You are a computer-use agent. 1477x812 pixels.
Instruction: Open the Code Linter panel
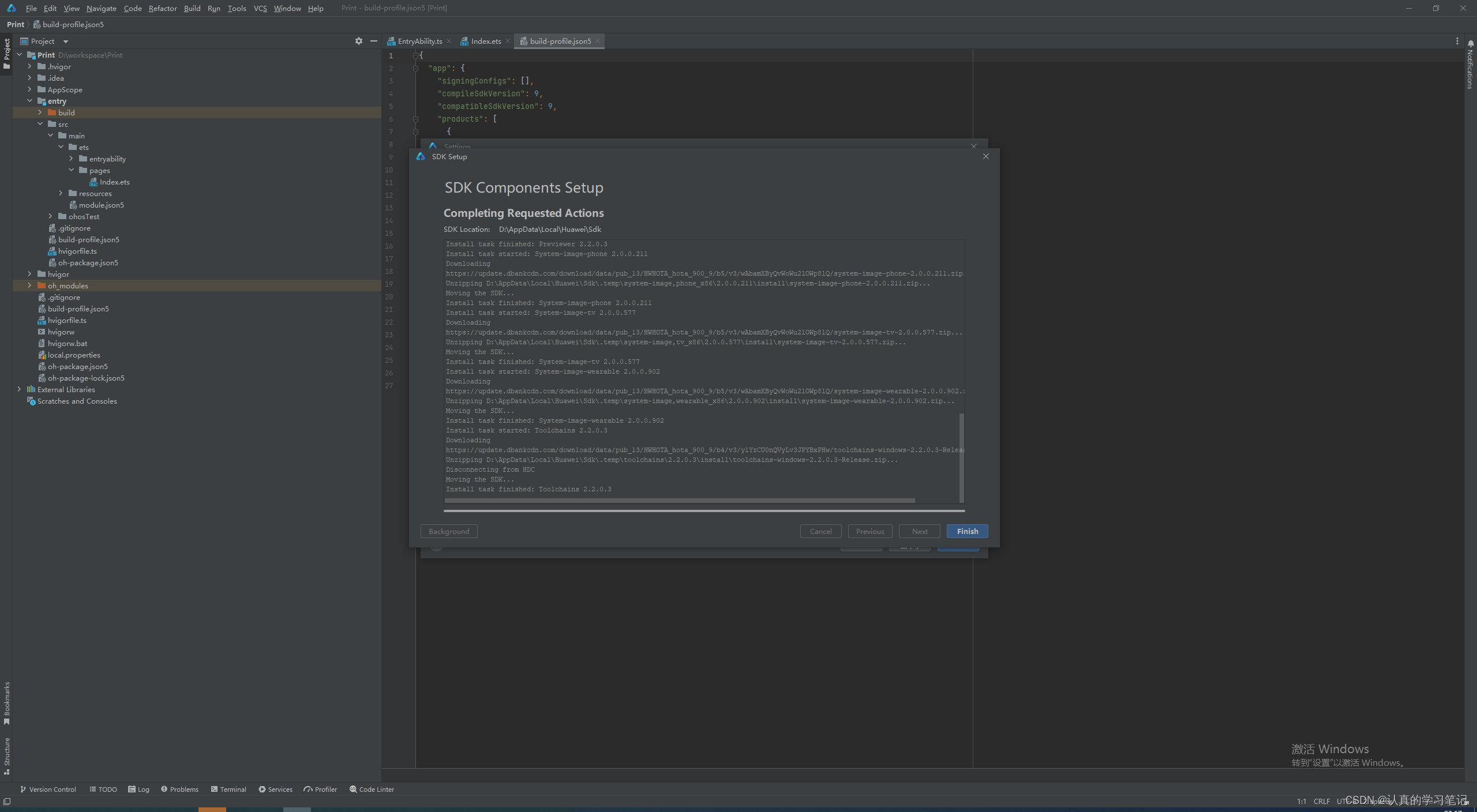[x=372, y=790]
